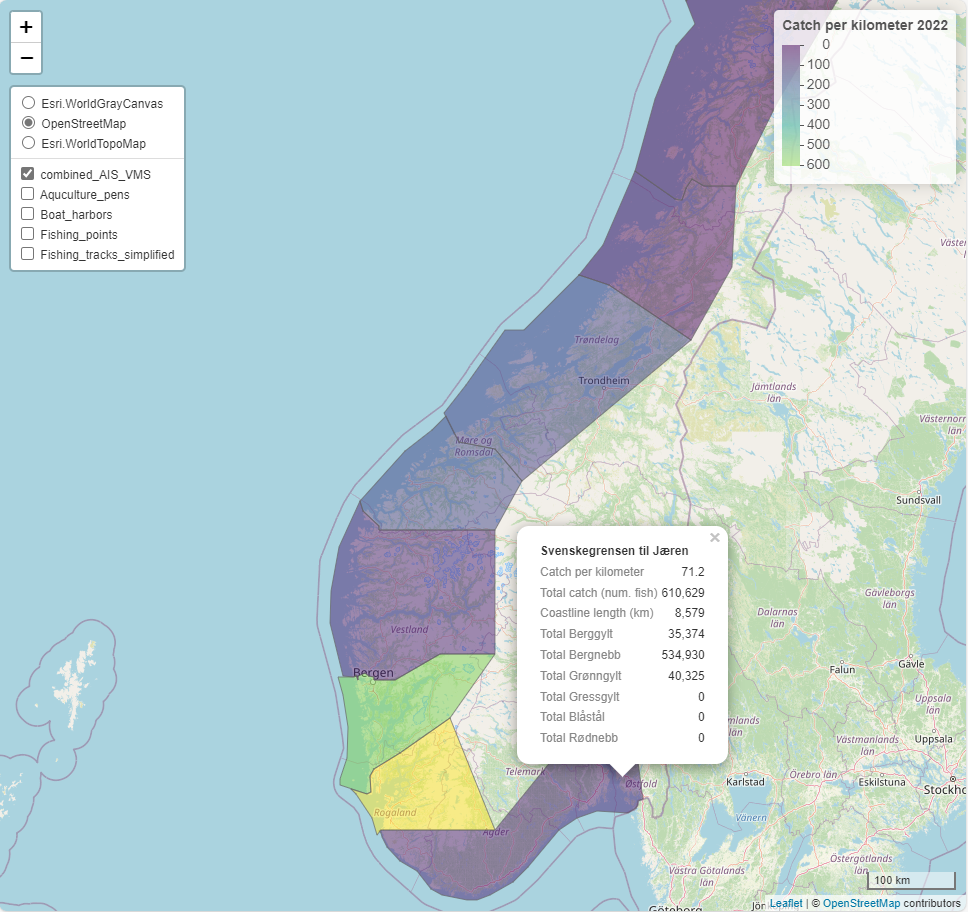
Task: Zoom out of the map
Action: tap(26, 58)
